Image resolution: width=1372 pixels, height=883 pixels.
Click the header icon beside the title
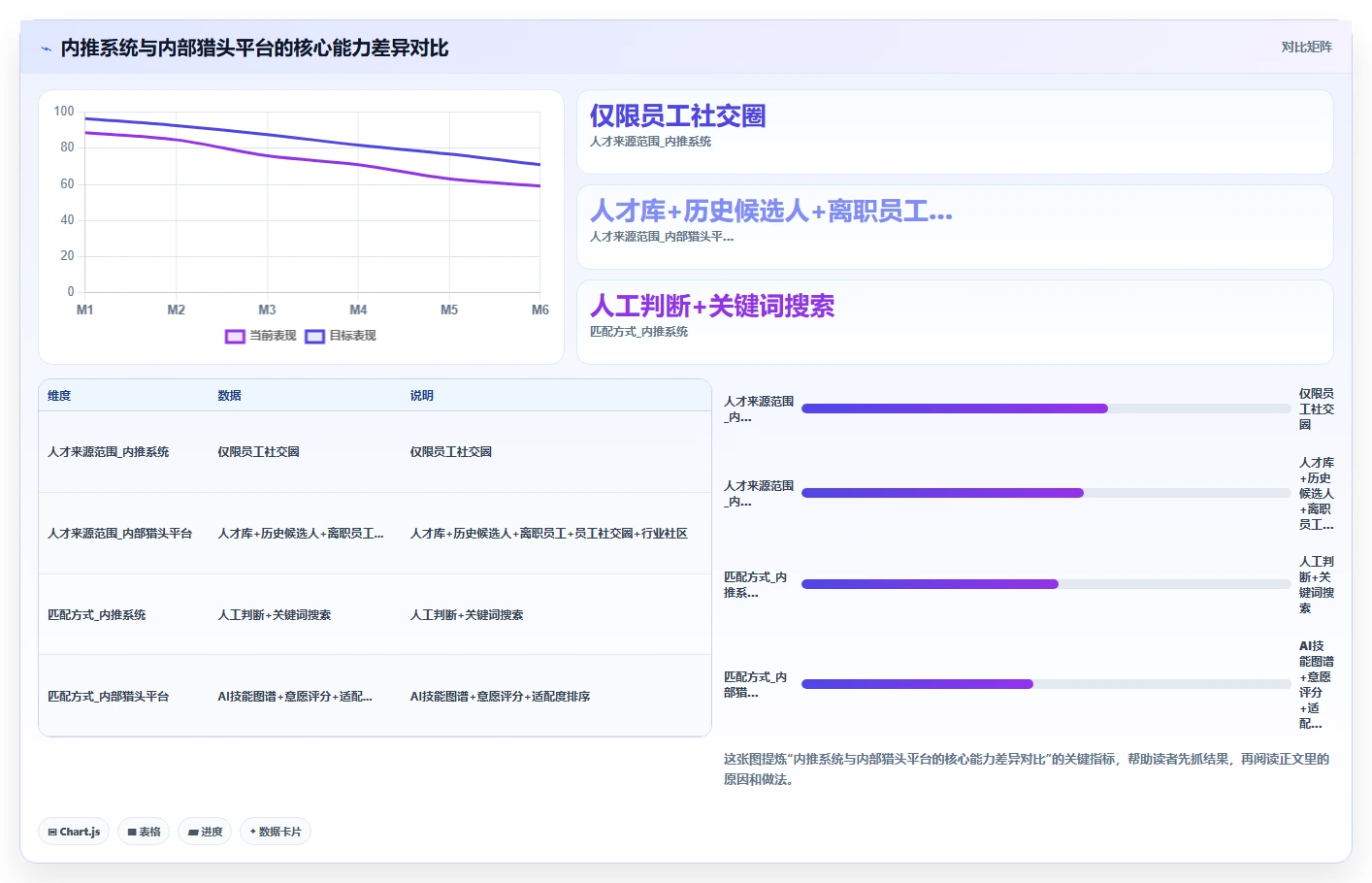coord(46,49)
